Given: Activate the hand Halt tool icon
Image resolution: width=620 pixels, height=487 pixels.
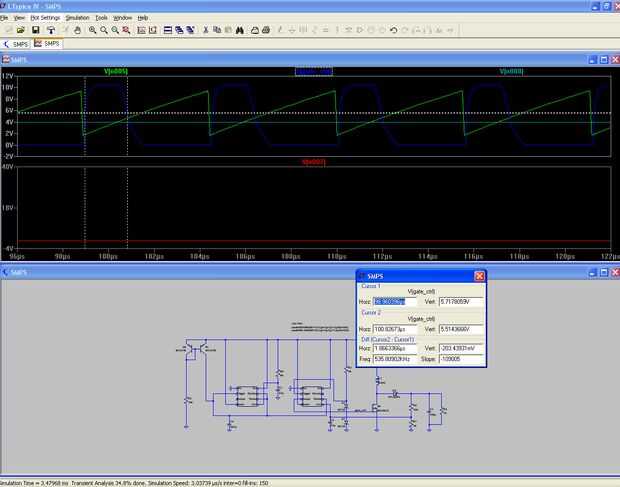Looking at the screenshot, I should click(78, 30).
